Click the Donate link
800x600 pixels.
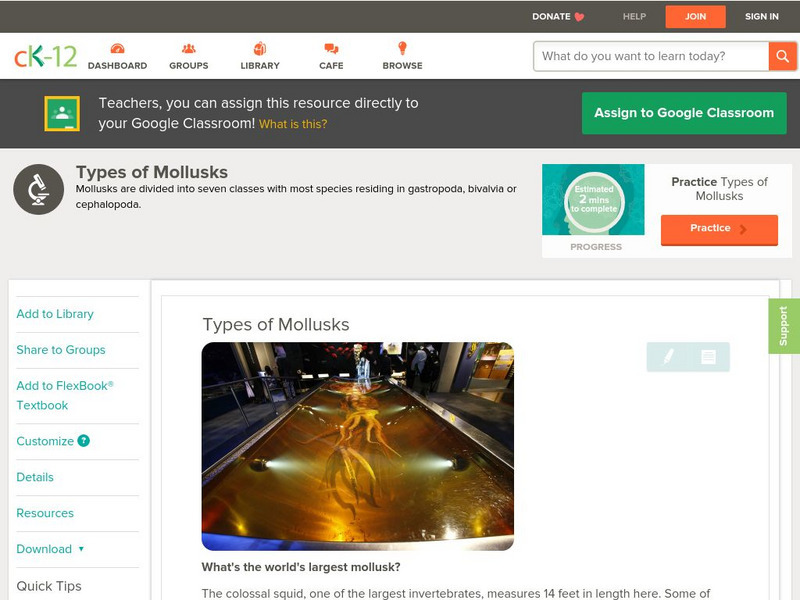tap(558, 16)
